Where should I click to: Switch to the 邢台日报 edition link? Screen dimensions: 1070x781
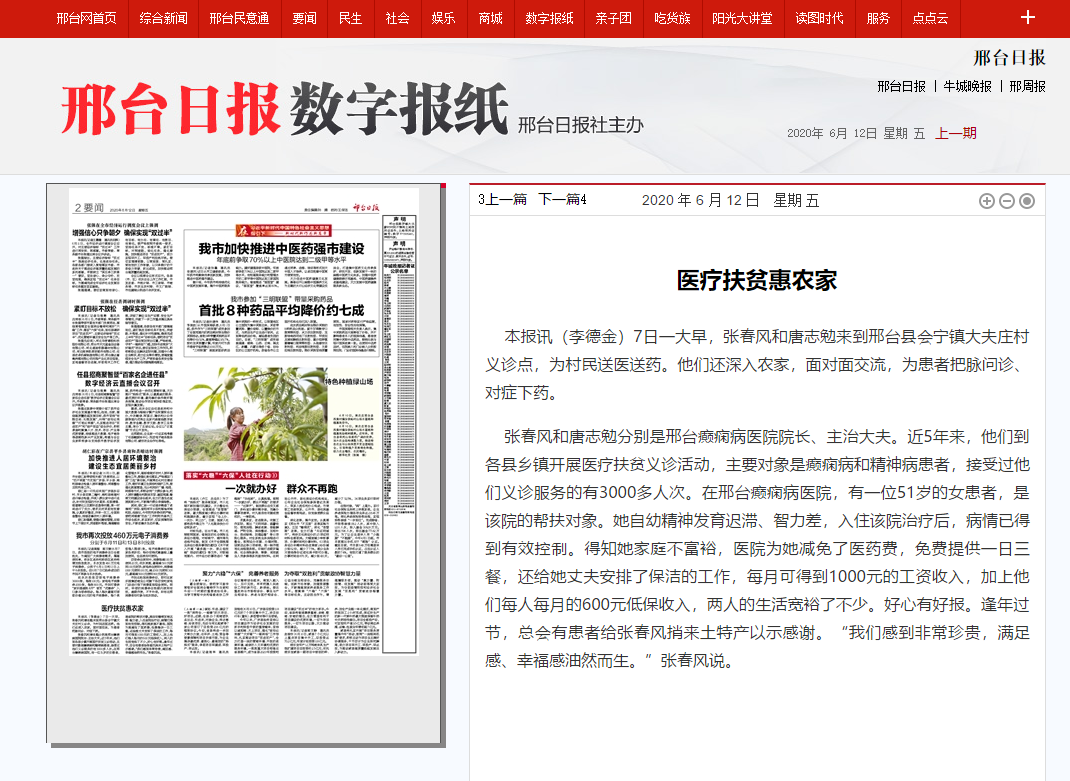click(901, 86)
